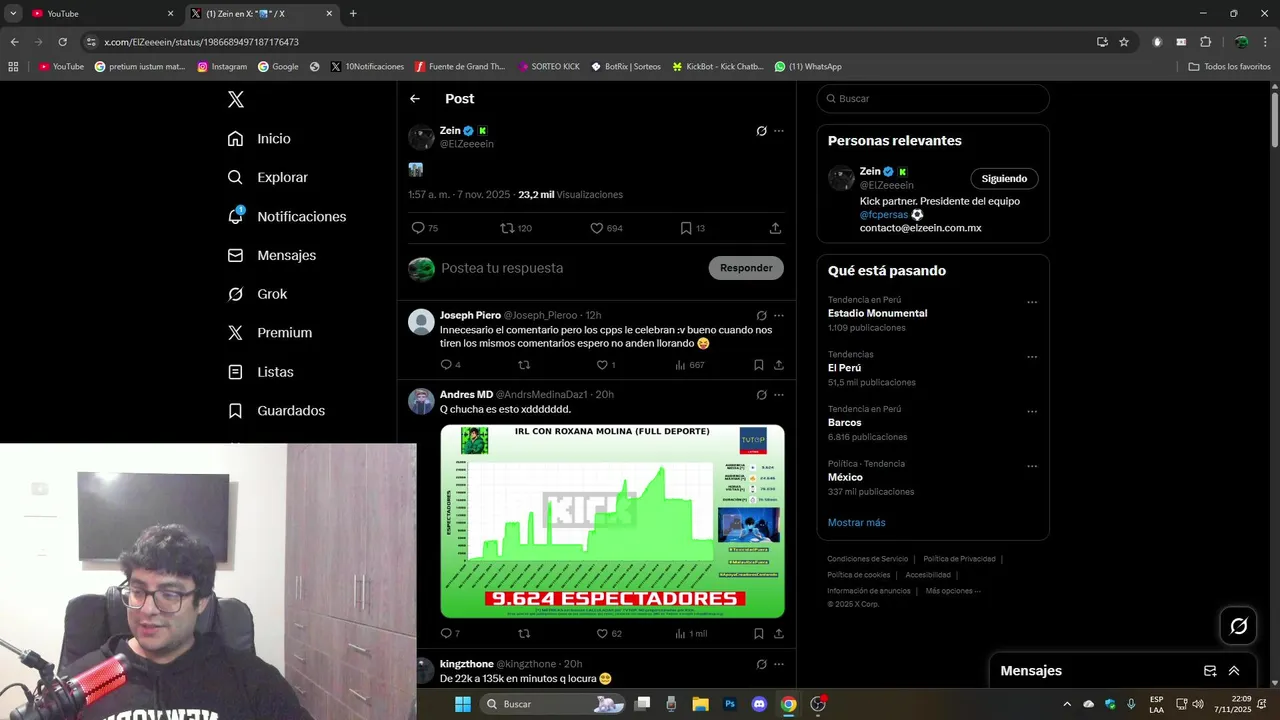The image size is (1280, 720).
Task: Open File Explorer from the taskbar
Action: click(x=700, y=704)
